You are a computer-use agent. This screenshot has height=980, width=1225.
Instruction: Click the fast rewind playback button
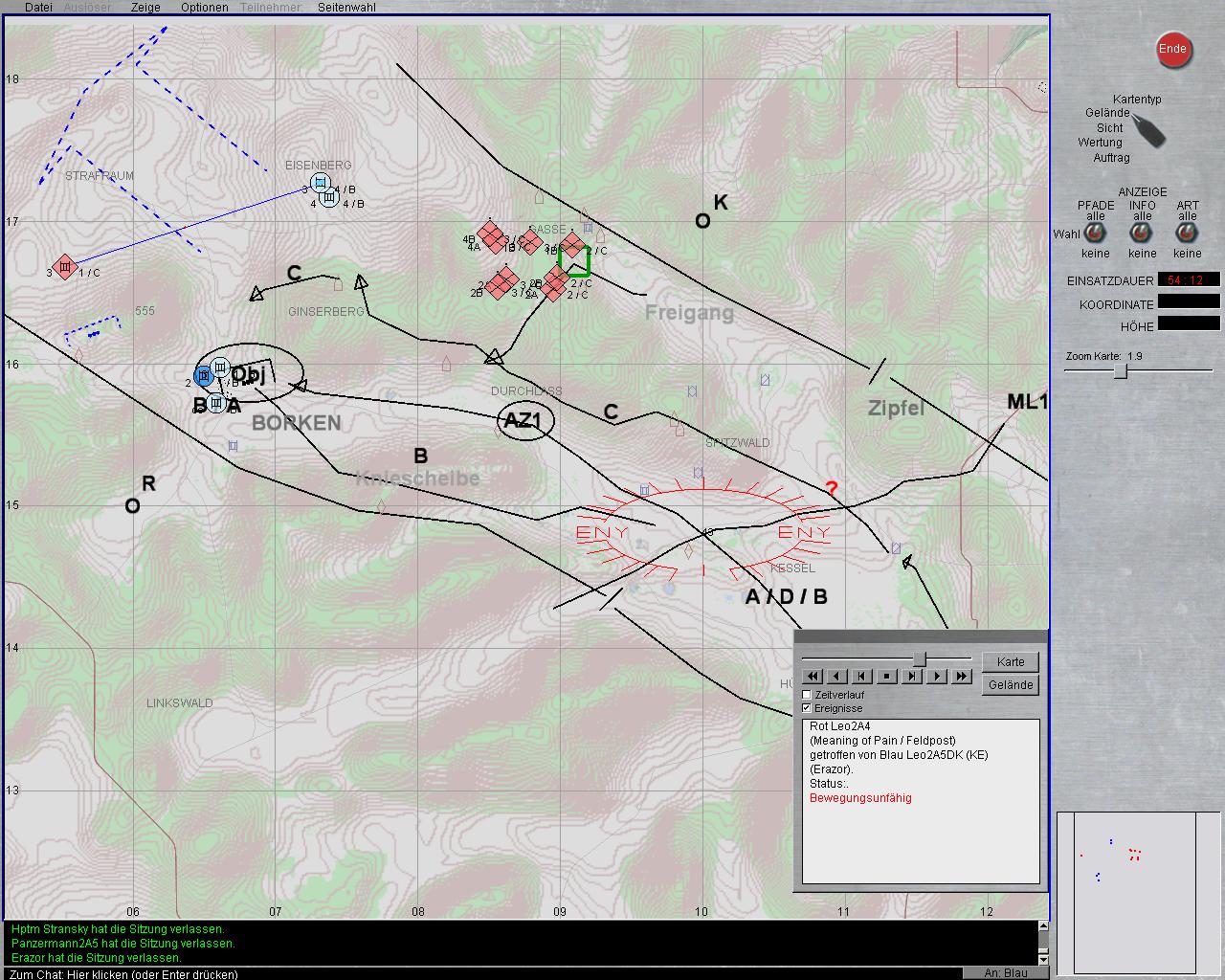(813, 677)
